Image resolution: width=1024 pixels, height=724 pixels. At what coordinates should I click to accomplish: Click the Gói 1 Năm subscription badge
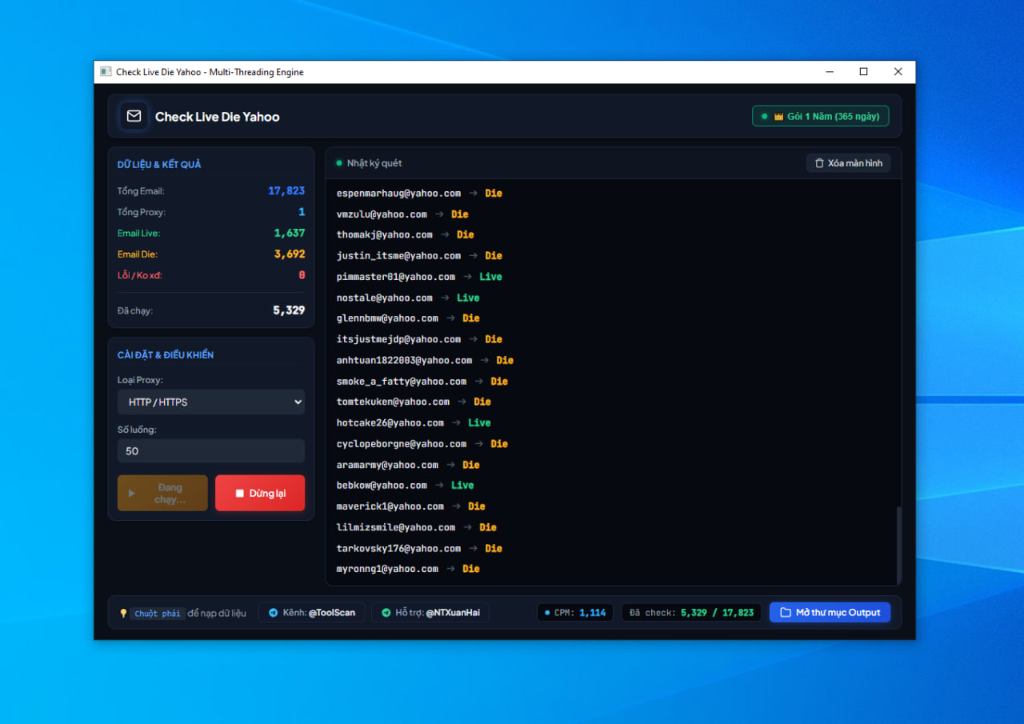pos(820,116)
